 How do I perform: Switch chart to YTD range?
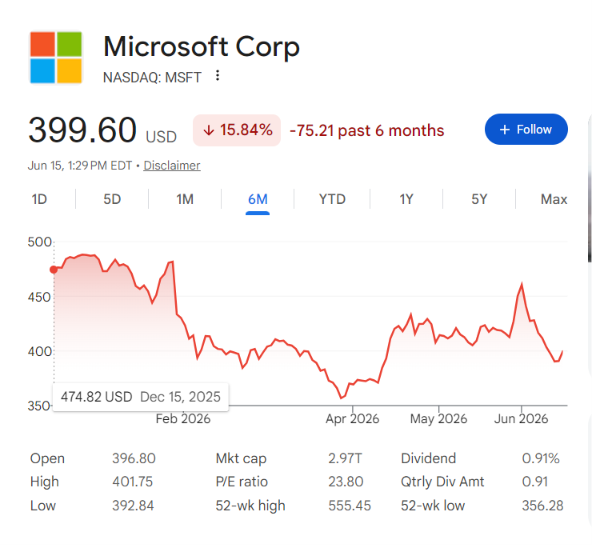332,199
